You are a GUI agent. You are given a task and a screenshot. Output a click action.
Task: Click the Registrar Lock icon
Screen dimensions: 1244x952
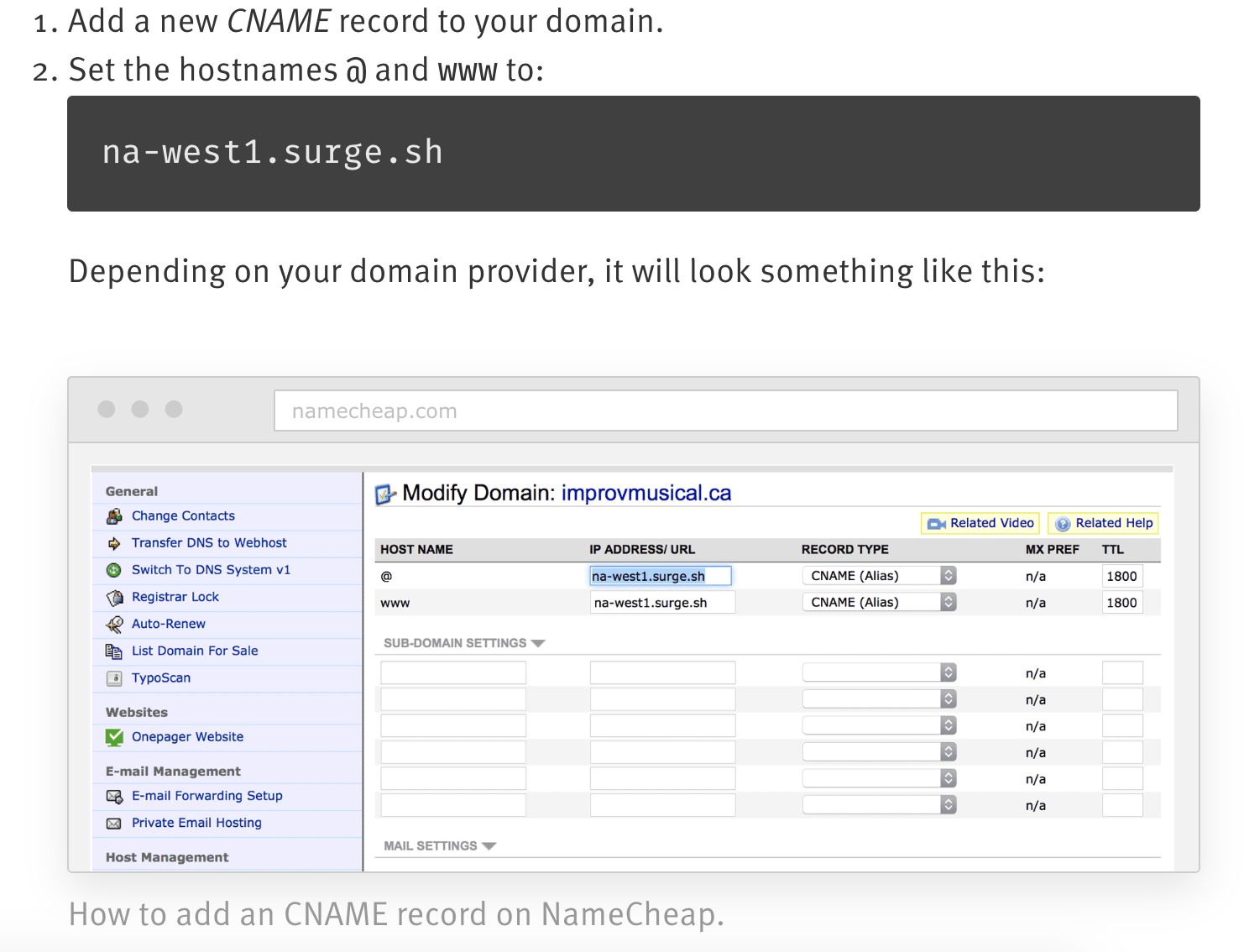click(x=114, y=597)
